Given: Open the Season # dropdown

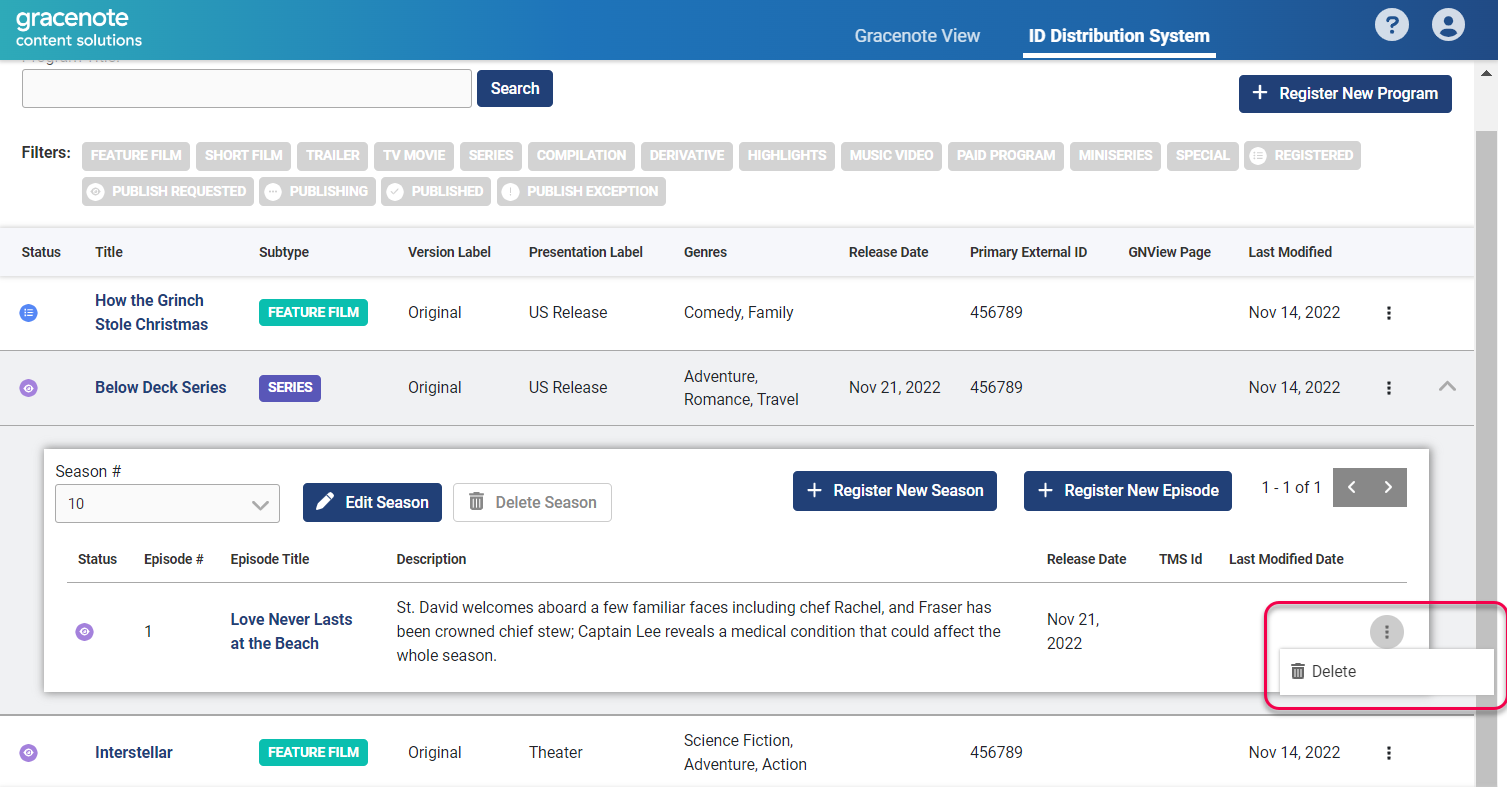Looking at the screenshot, I should [167, 504].
